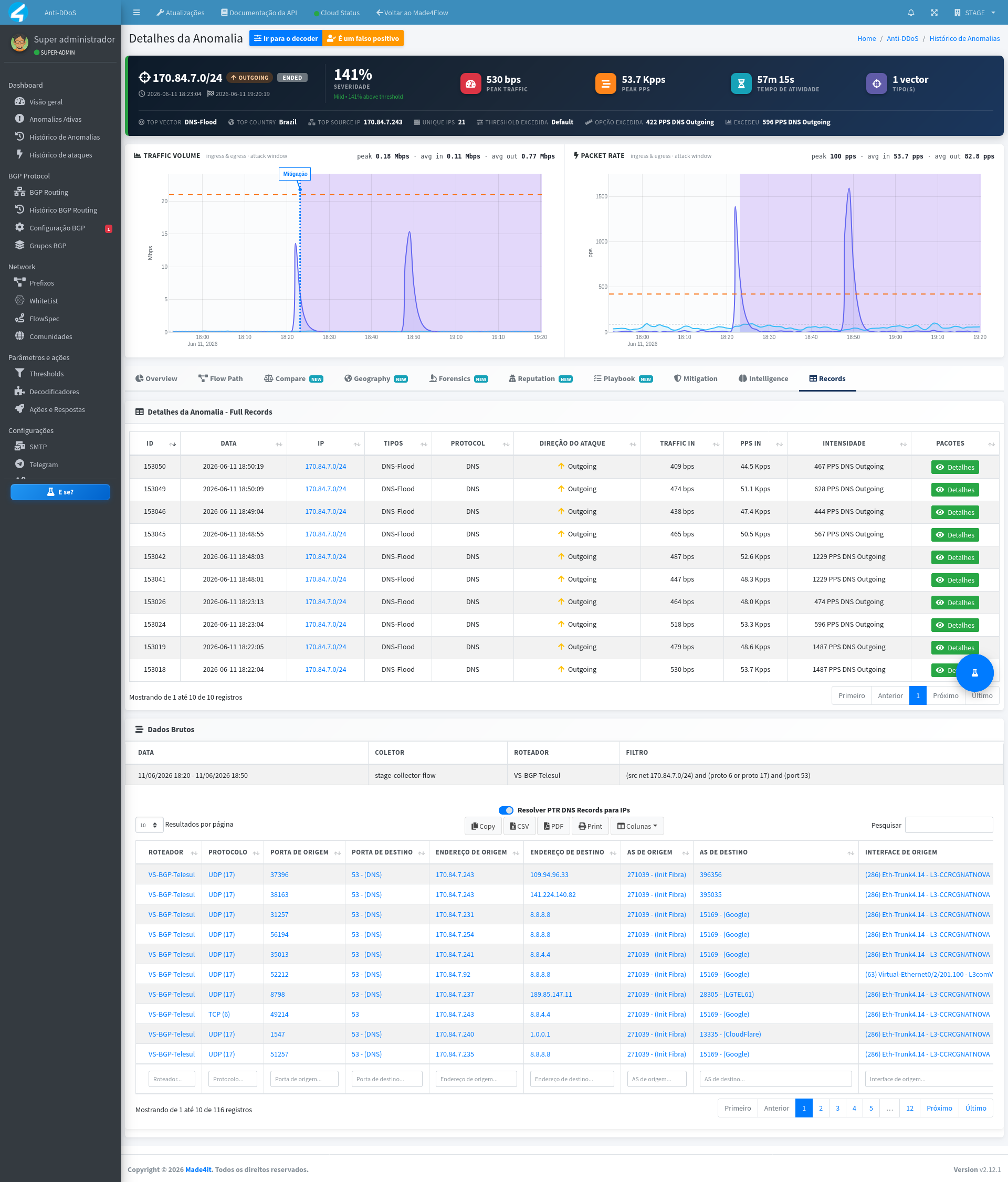This screenshot has width=1008, height=1182.
Task: Click the floating blue flask button
Action: click(x=974, y=672)
